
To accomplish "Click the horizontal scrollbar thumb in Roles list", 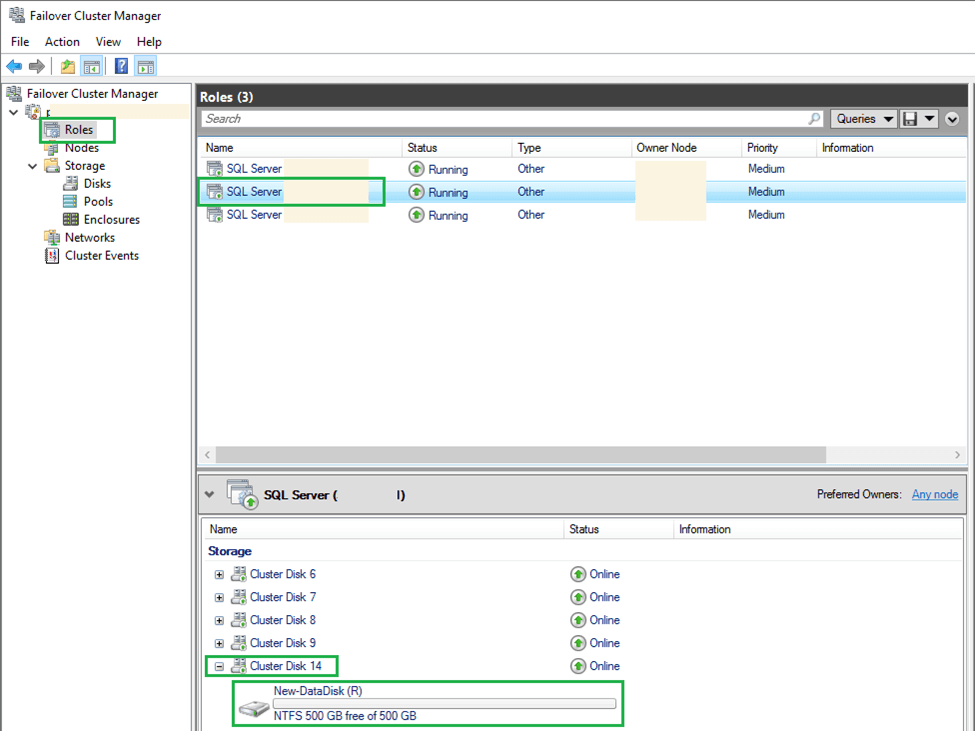I will pyautogui.click(x=521, y=455).
